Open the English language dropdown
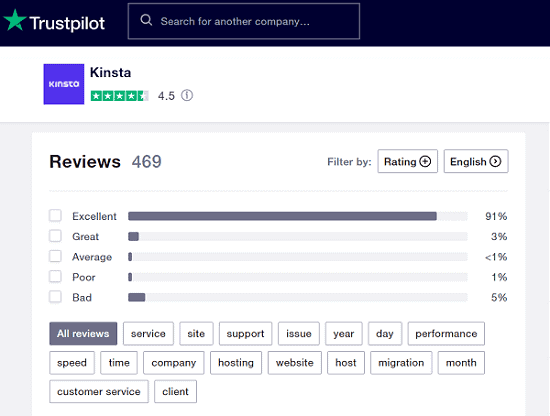550x416 pixels. (x=476, y=161)
